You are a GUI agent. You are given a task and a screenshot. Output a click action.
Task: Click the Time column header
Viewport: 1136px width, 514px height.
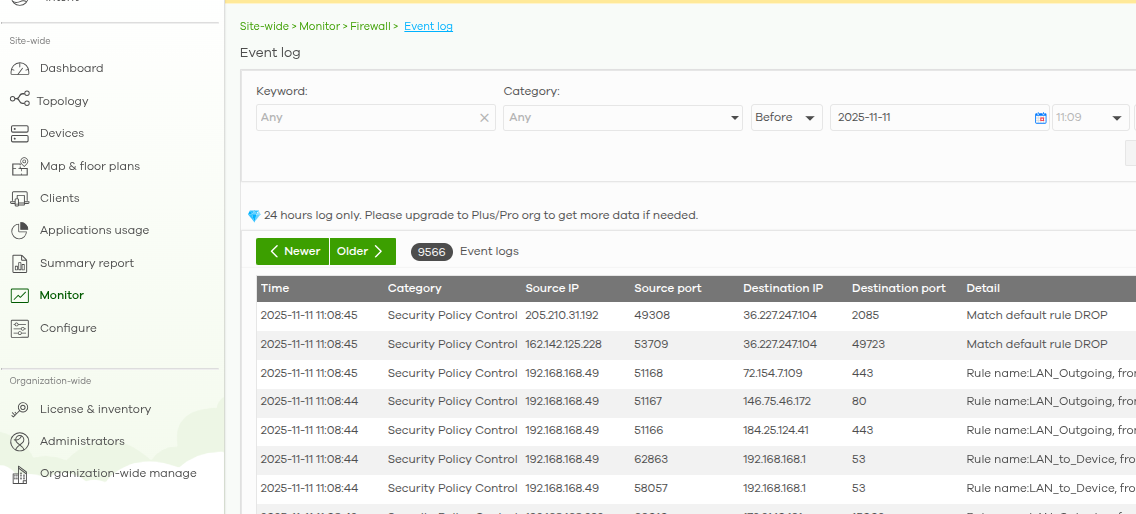click(x=275, y=289)
